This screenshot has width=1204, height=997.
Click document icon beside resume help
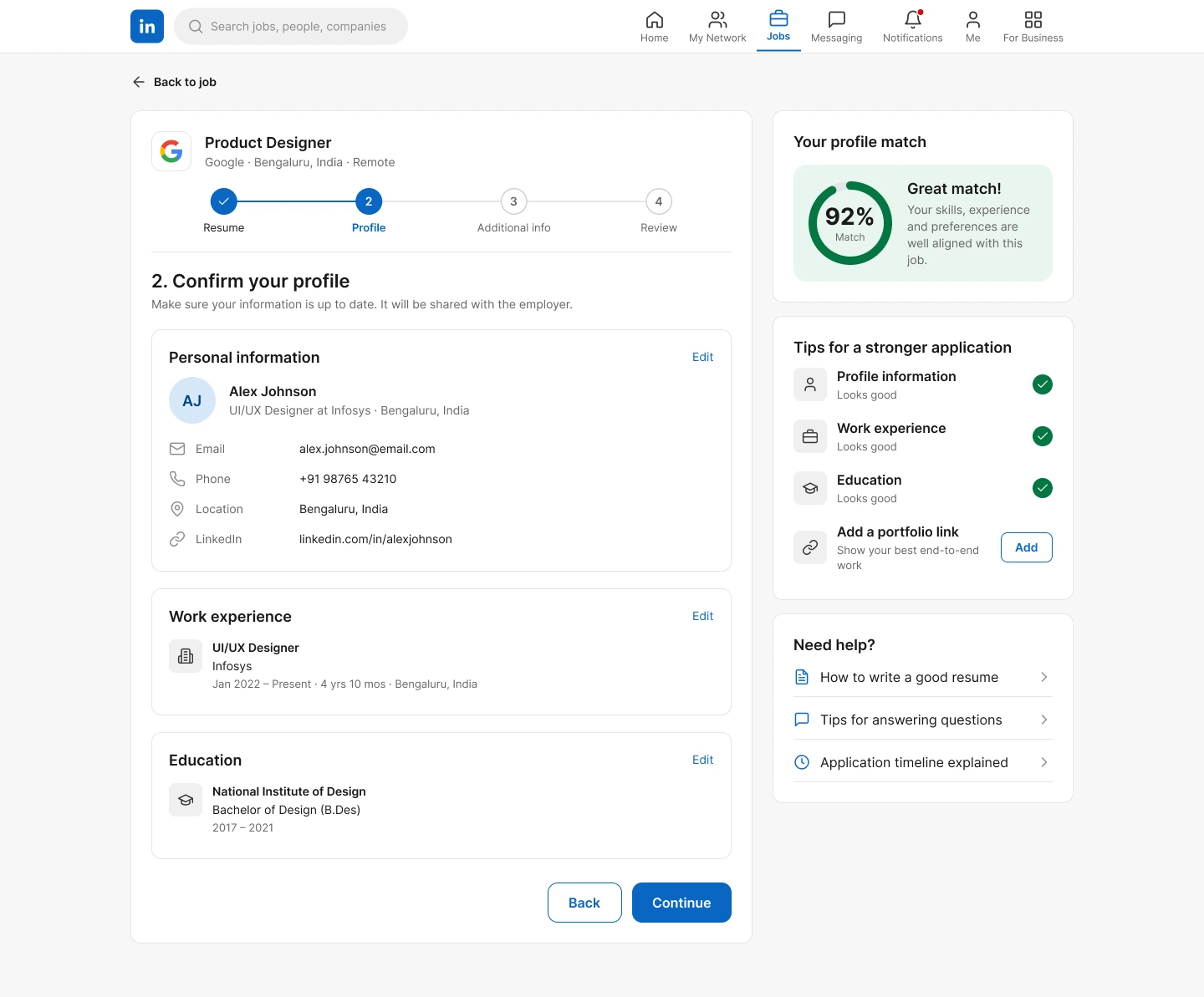point(802,677)
